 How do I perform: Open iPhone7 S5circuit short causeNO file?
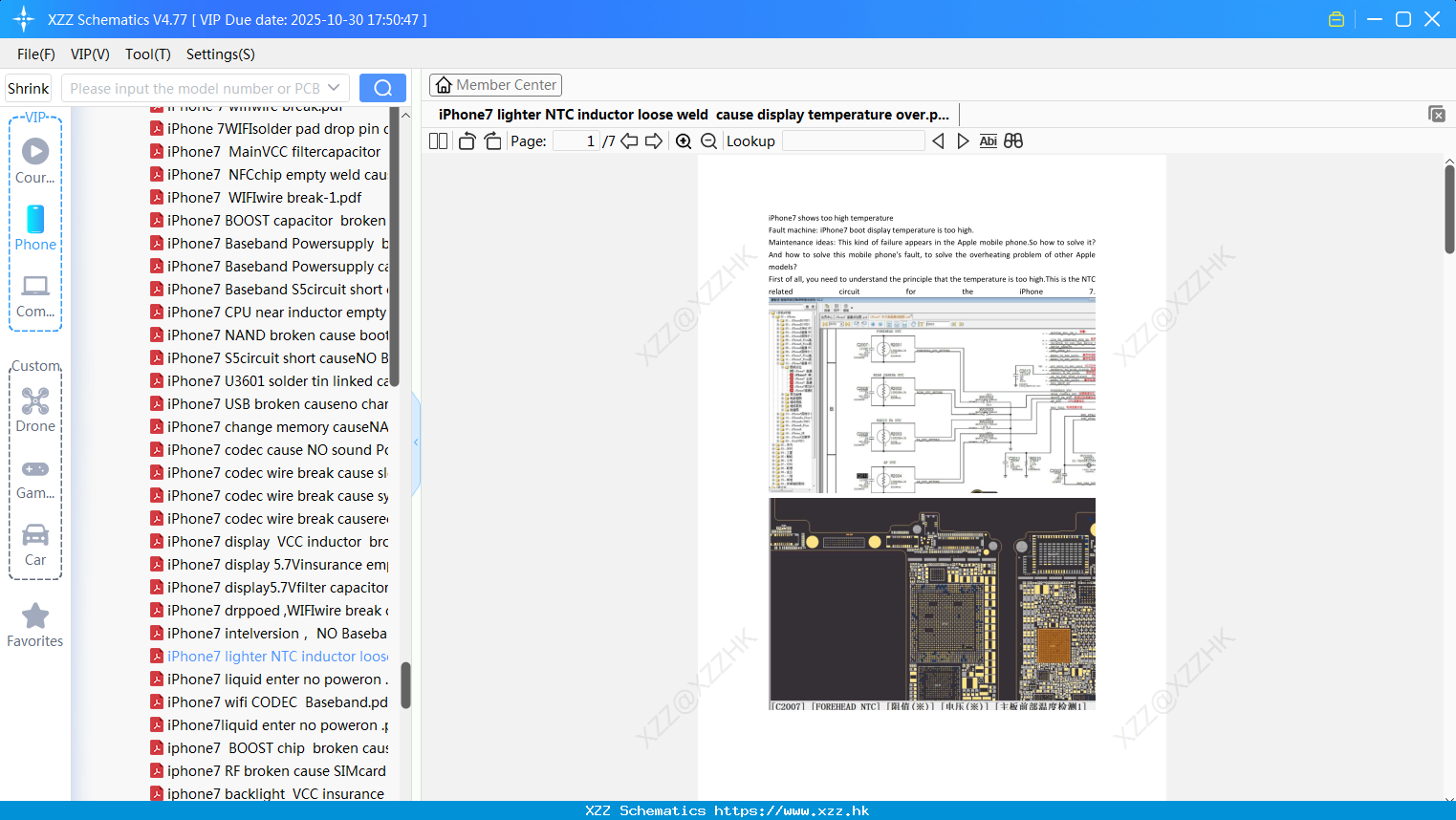[269, 358]
